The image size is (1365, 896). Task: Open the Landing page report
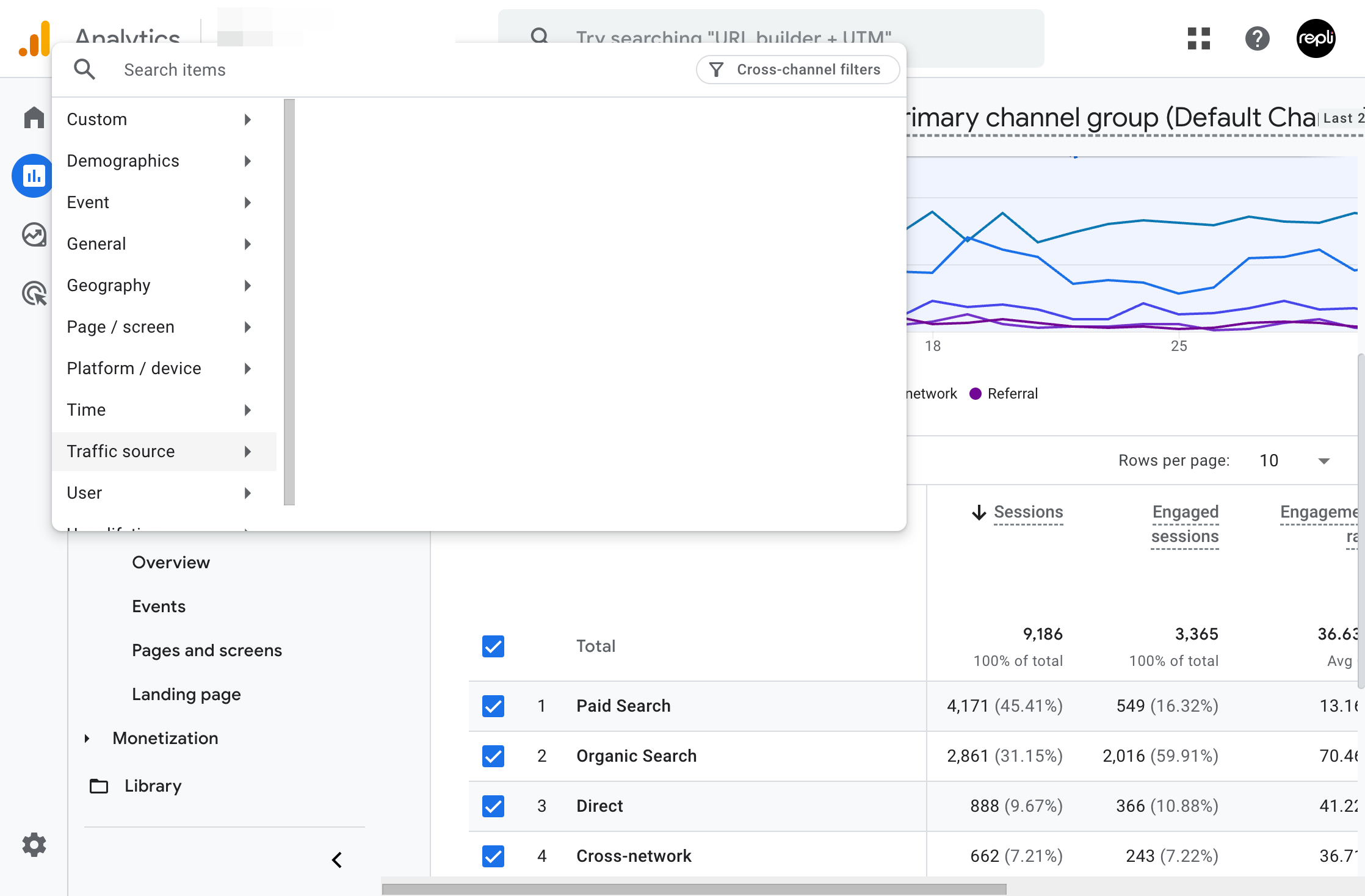click(x=186, y=695)
